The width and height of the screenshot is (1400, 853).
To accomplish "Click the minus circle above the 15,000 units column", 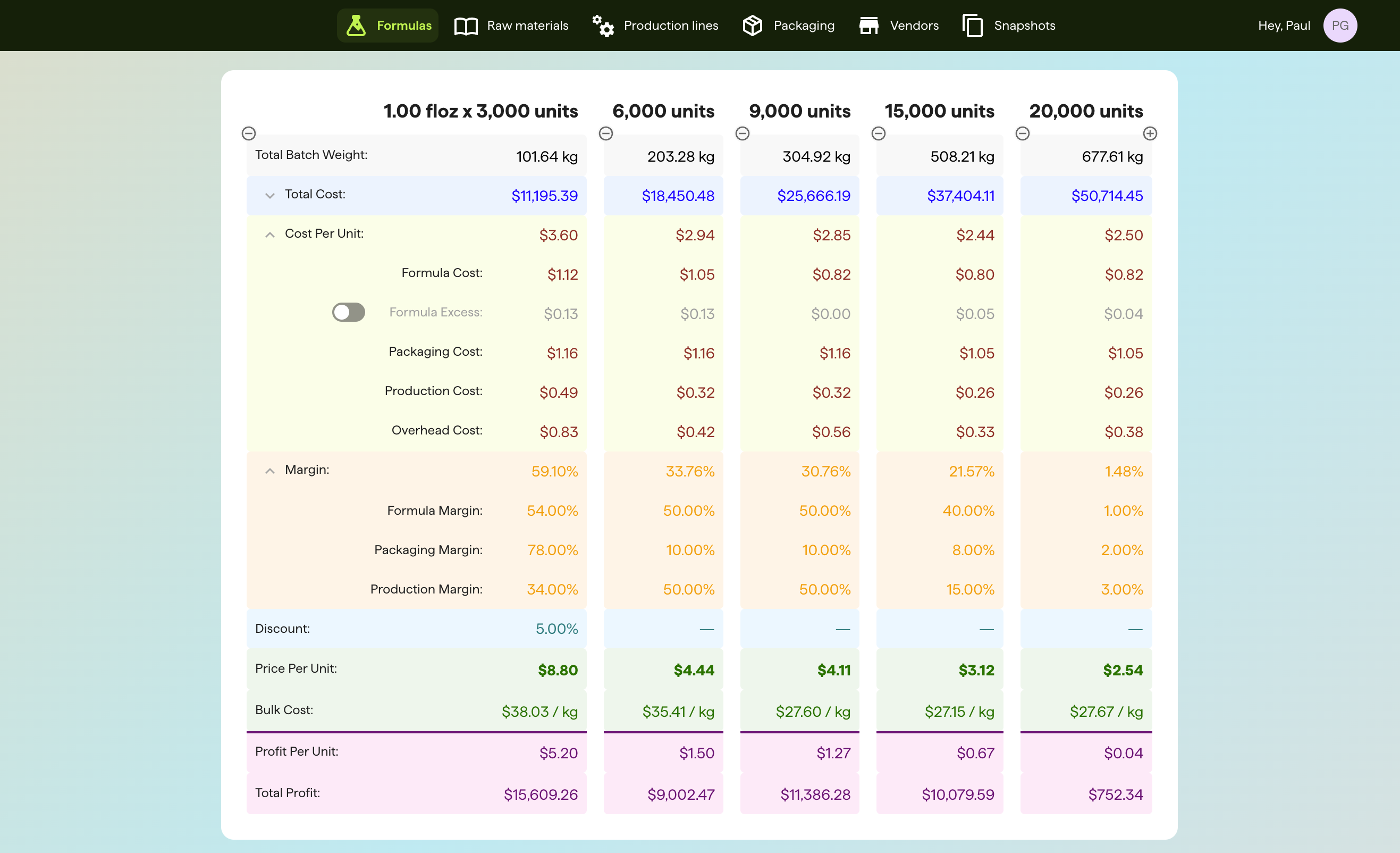I will pyautogui.click(x=878, y=133).
